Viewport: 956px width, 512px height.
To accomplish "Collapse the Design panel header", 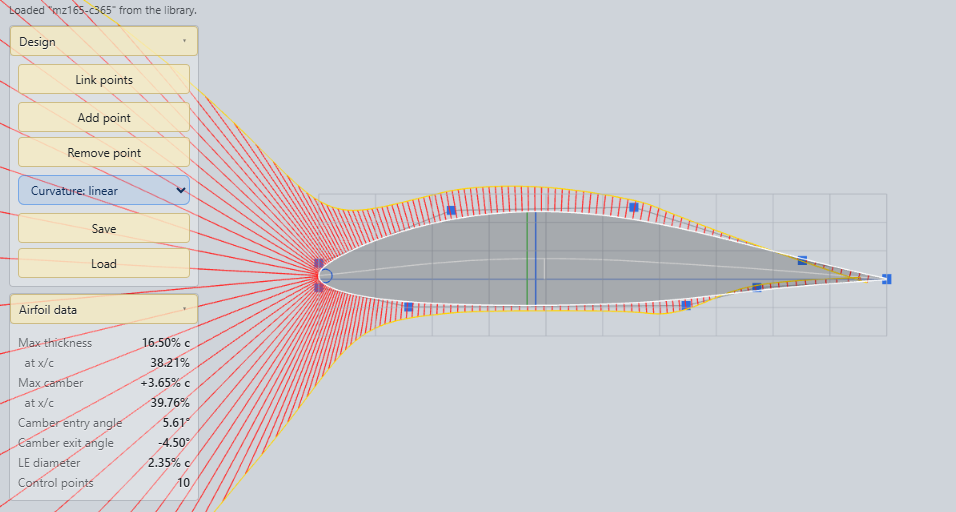I will tap(104, 41).
